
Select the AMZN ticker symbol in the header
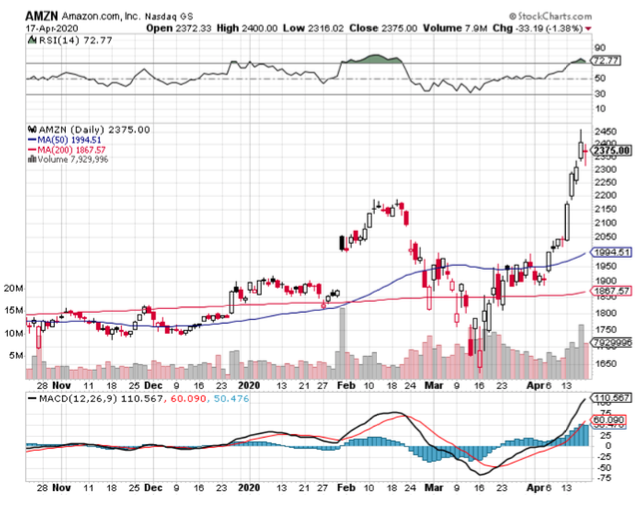tap(42, 16)
